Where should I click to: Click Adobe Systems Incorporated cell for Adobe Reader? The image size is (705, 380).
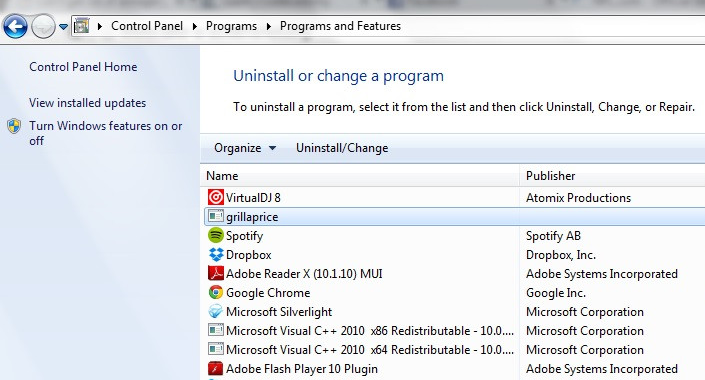(x=602, y=274)
